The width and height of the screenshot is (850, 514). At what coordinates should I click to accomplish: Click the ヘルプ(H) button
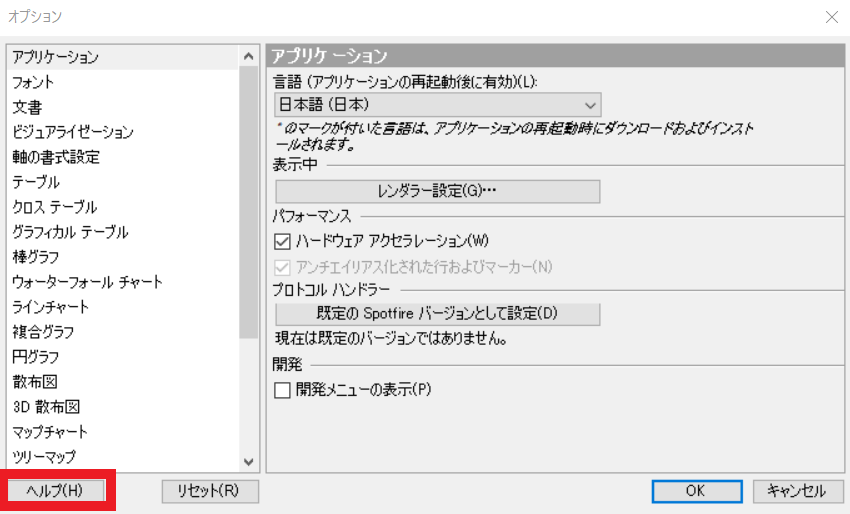tap(55, 491)
